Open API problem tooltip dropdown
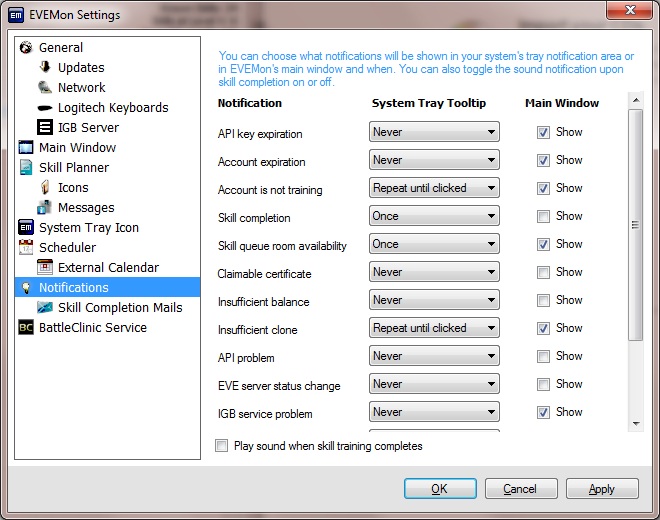Image resolution: width=660 pixels, height=520 pixels. [x=434, y=356]
